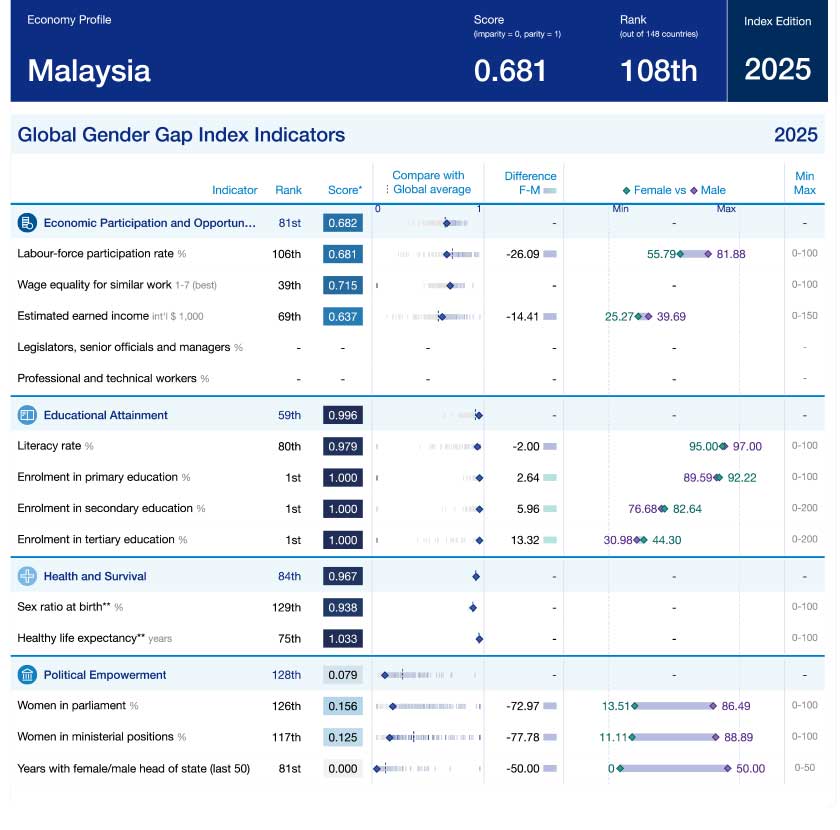Click the blue diamond marker in the Literacy rate row
Screen dimensions: 840x830
point(477,447)
